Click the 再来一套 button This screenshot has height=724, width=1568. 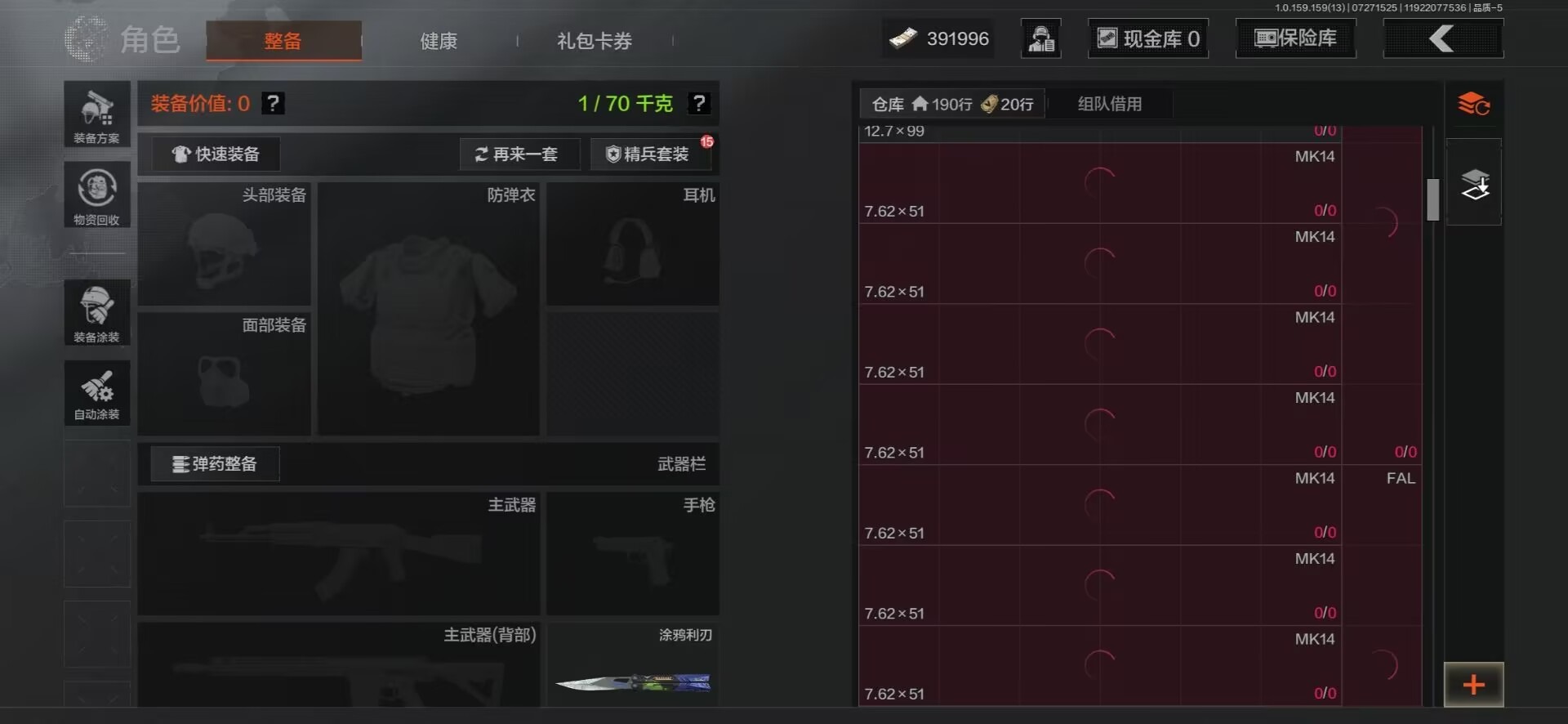(x=519, y=154)
